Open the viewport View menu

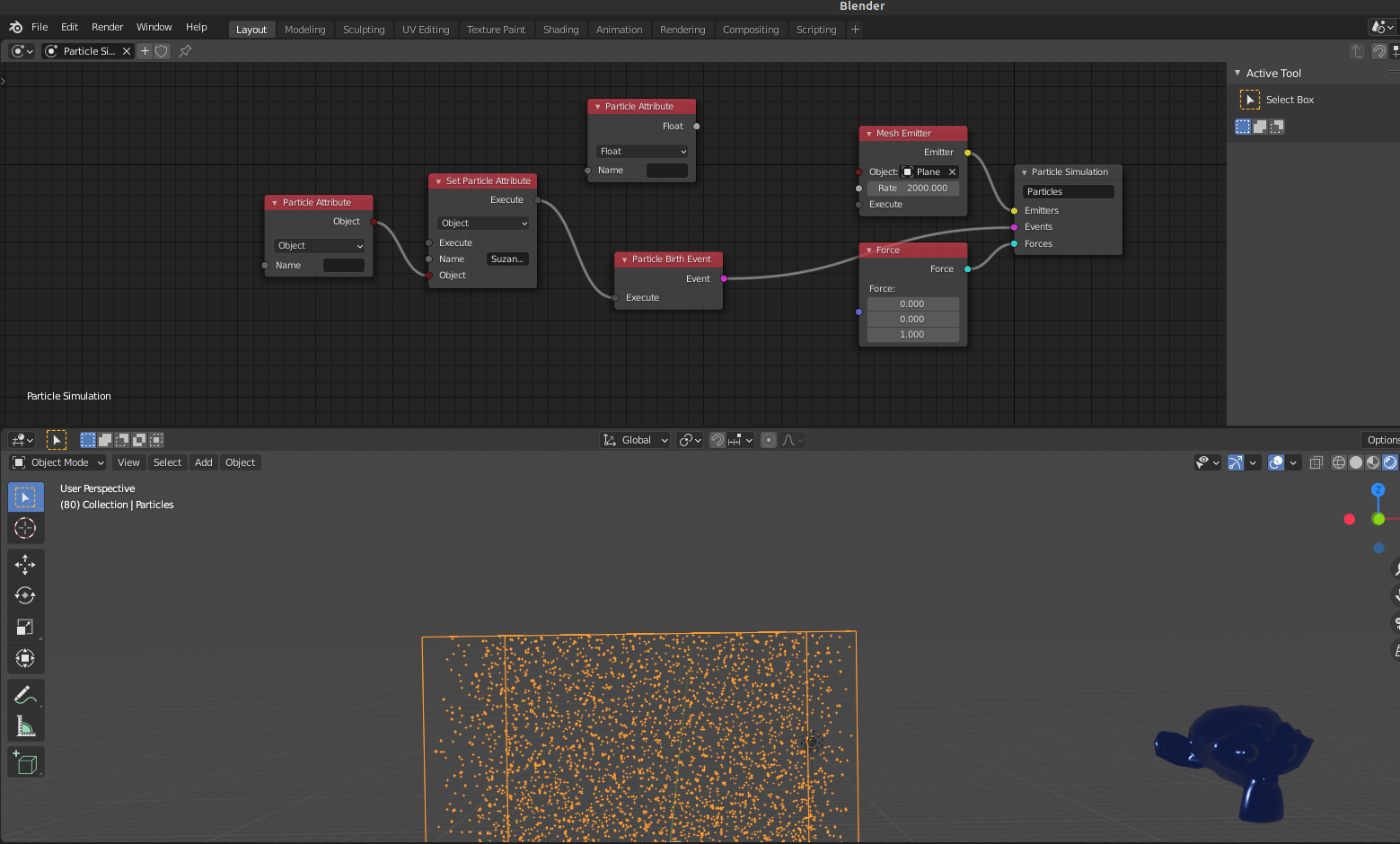128,462
